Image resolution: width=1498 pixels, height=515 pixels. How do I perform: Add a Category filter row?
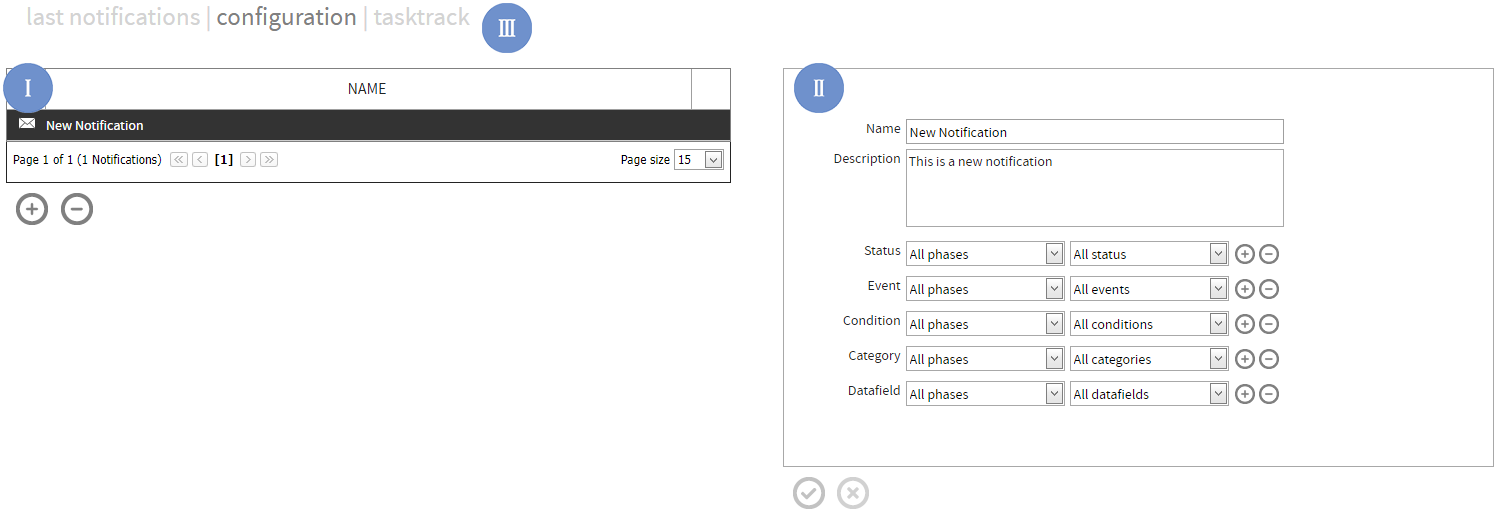coord(1244,359)
